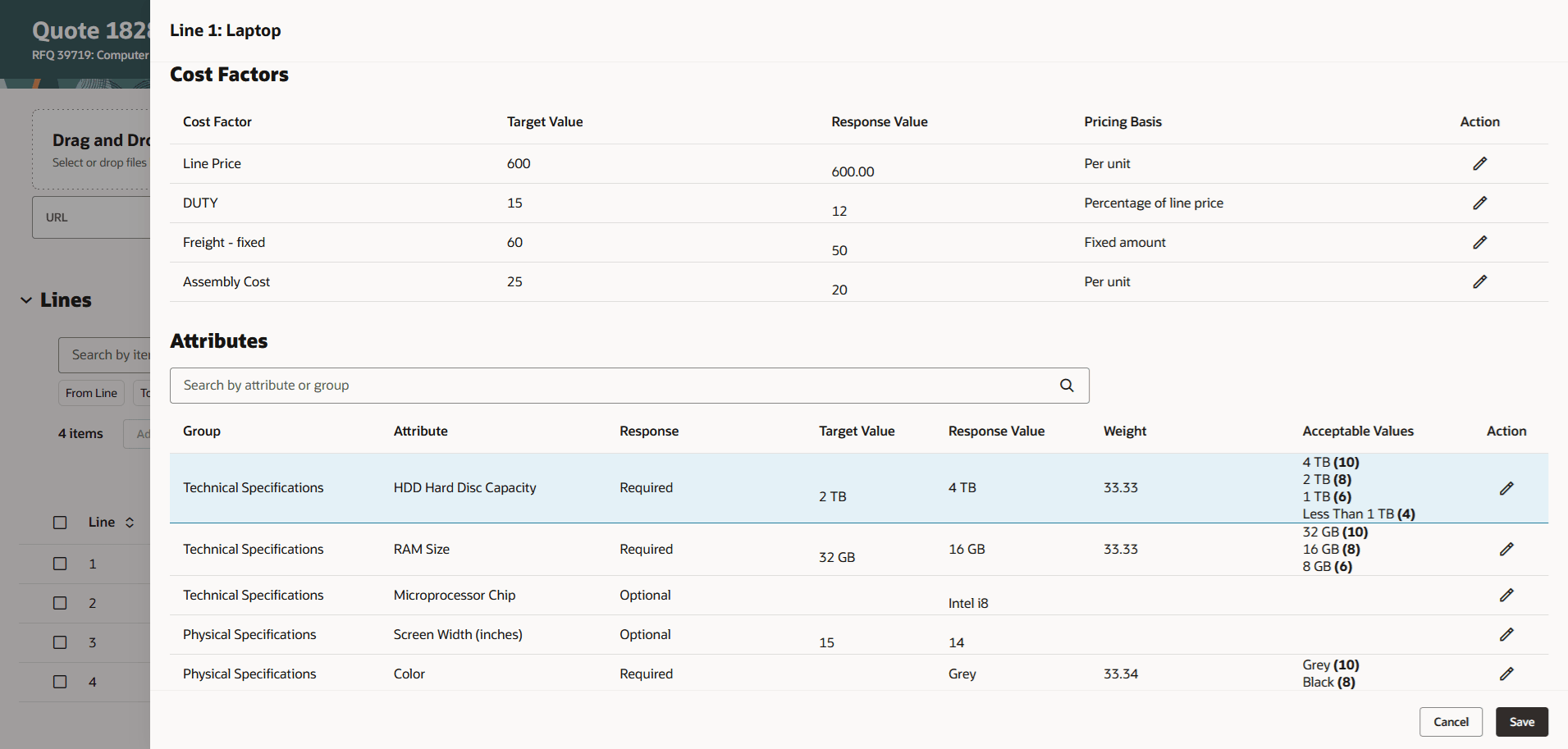Click the Grey response value
1568x749 pixels.
(x=962, y=674)
